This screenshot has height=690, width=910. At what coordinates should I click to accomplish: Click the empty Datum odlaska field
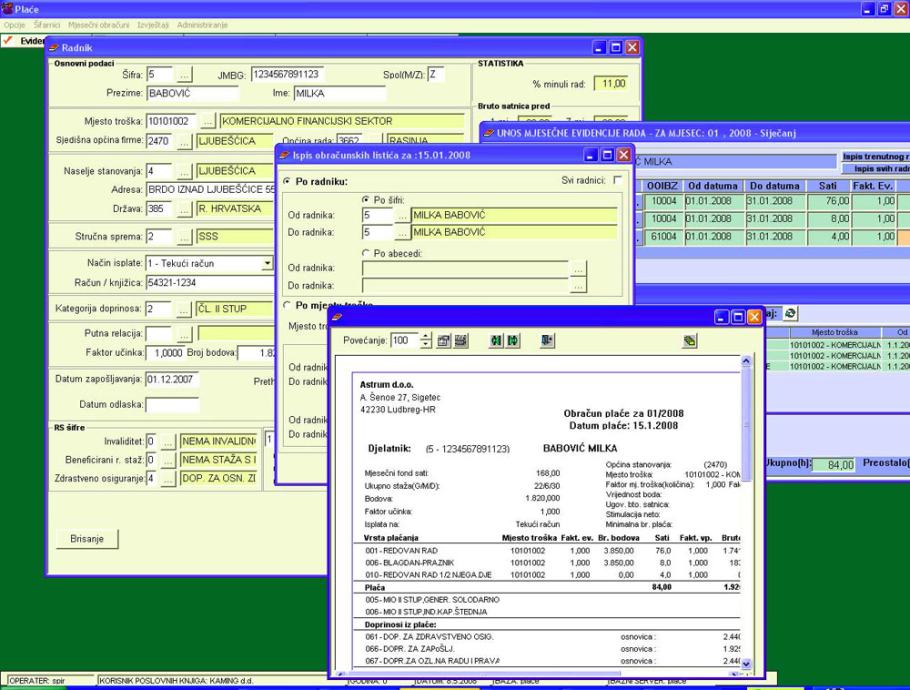[172, 404]
